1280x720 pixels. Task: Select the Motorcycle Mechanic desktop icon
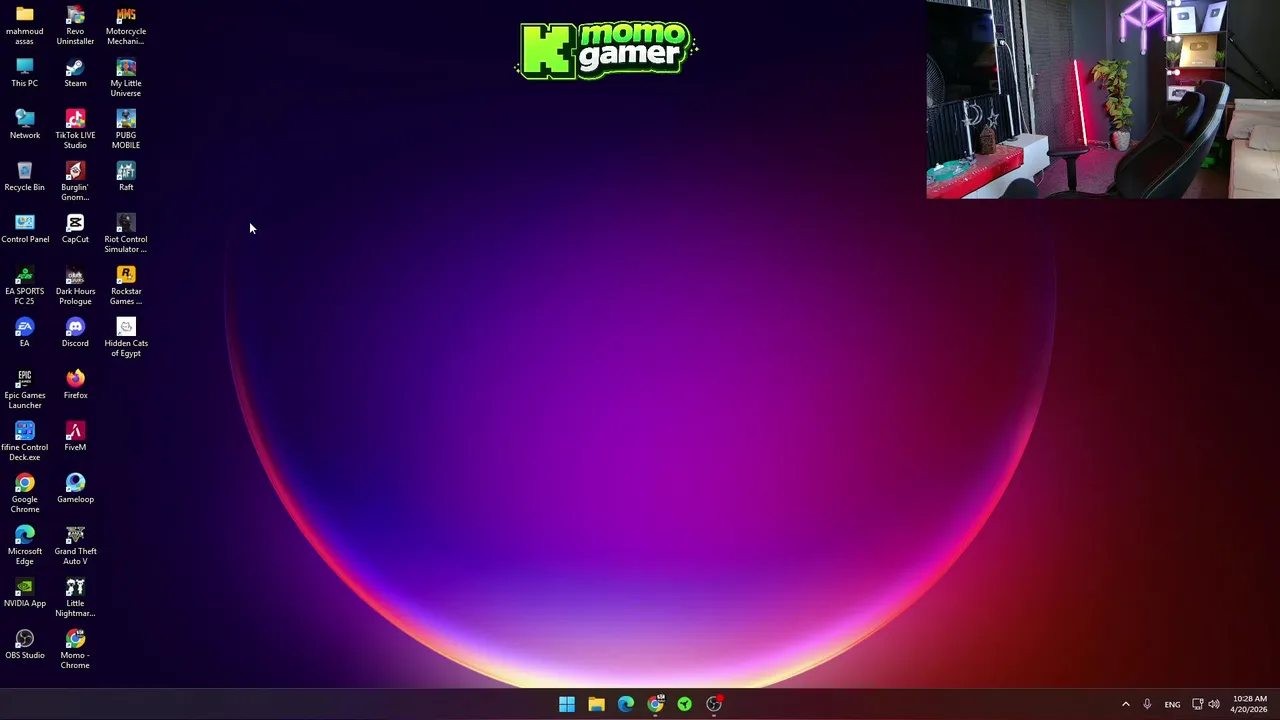point(126,25)
